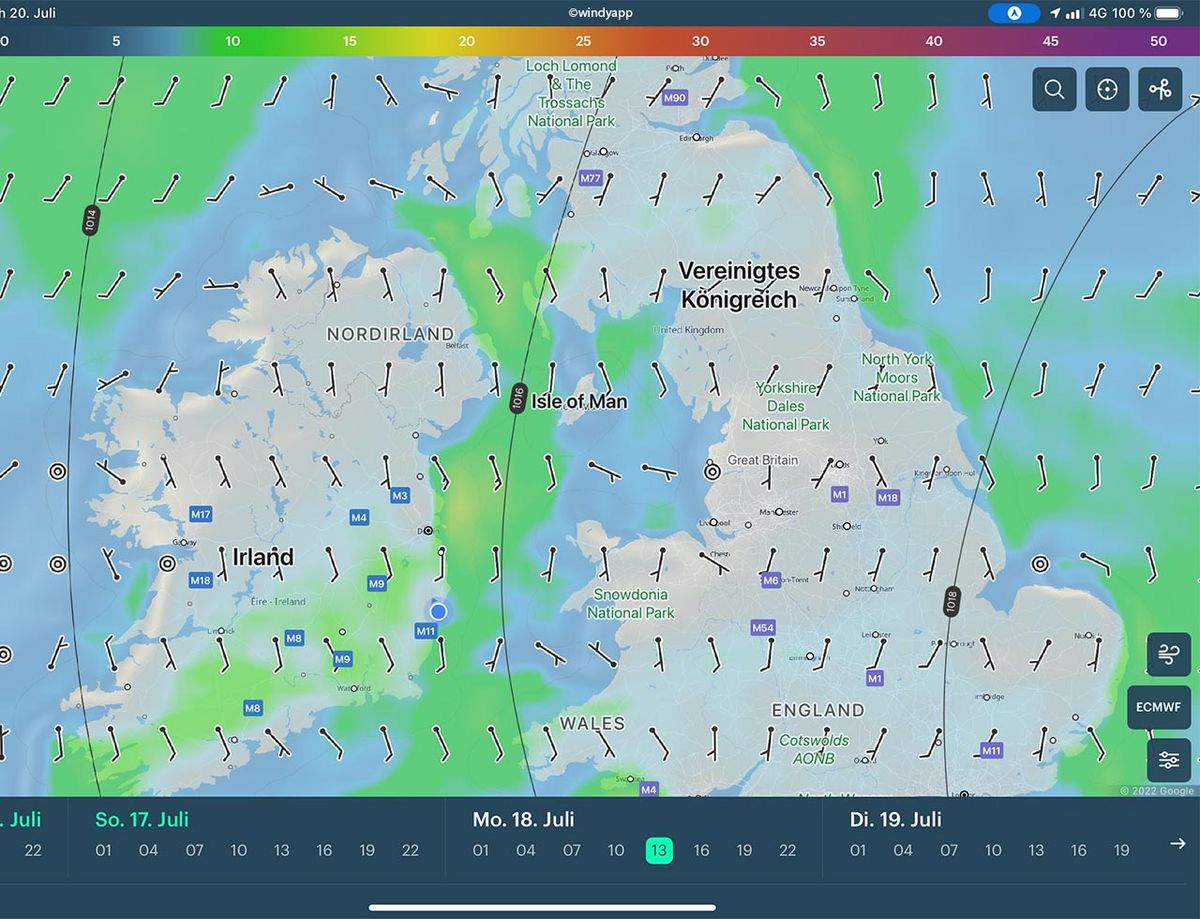Viewport: 1200px width, 919px height.
Task: Tap the Di. 19. Juli day label
Action: click(896, 819)
